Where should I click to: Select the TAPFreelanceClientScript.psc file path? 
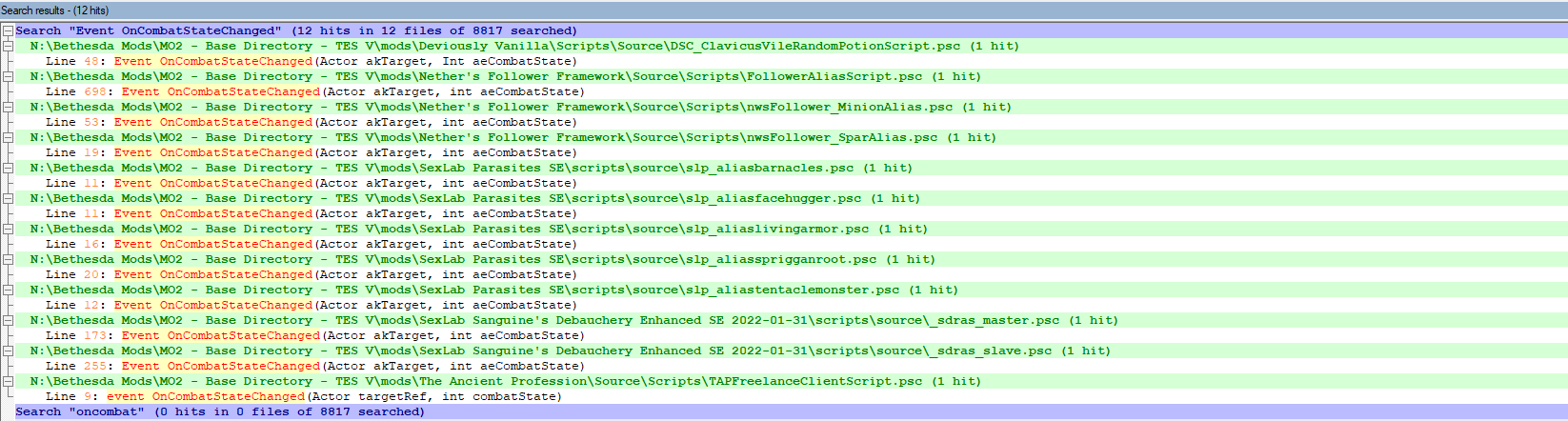pyautogui.click(x=505, y=381)
